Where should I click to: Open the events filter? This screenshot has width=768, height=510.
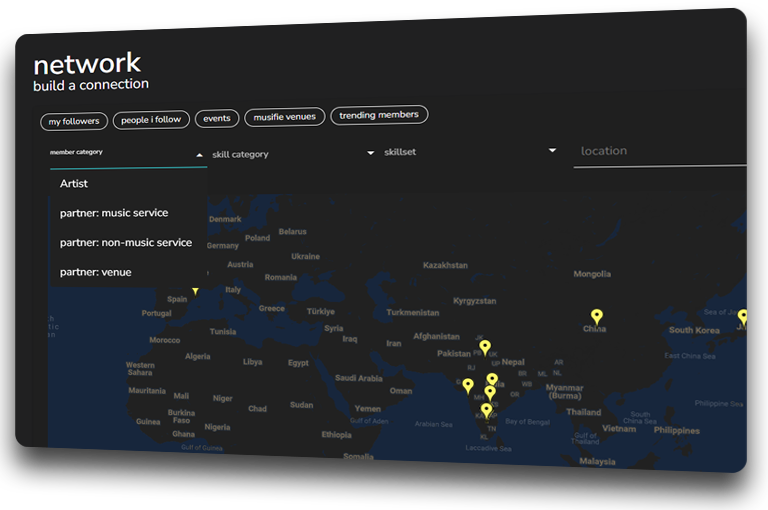(217, 118)
